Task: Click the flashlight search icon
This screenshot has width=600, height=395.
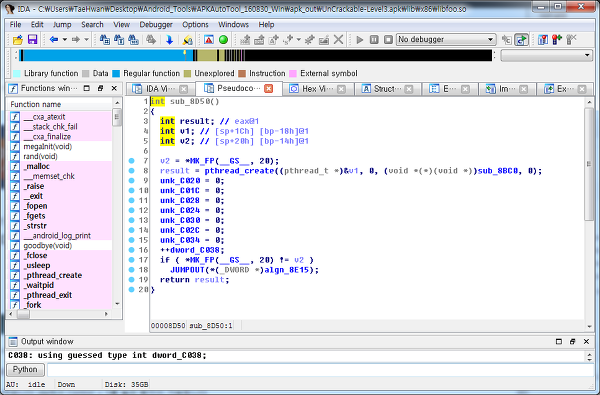Action: [x=188, y=39]
